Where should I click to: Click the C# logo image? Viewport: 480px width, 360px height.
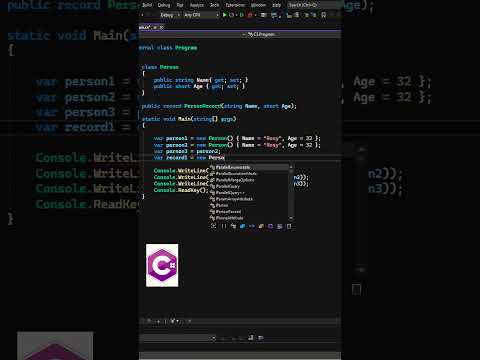162,265
